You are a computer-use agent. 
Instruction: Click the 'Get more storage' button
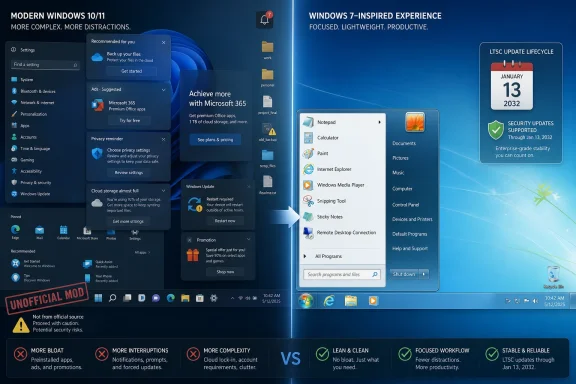pos(128,221)
